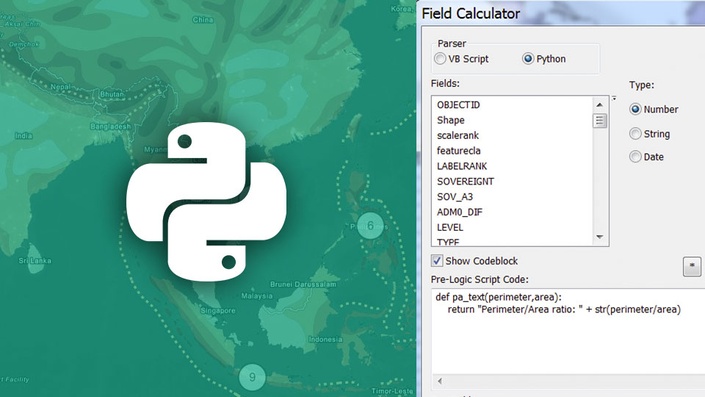Viewport: 705px width, 397px height.
Task: Click the Singapore label on the map
Action: [218, 311]
